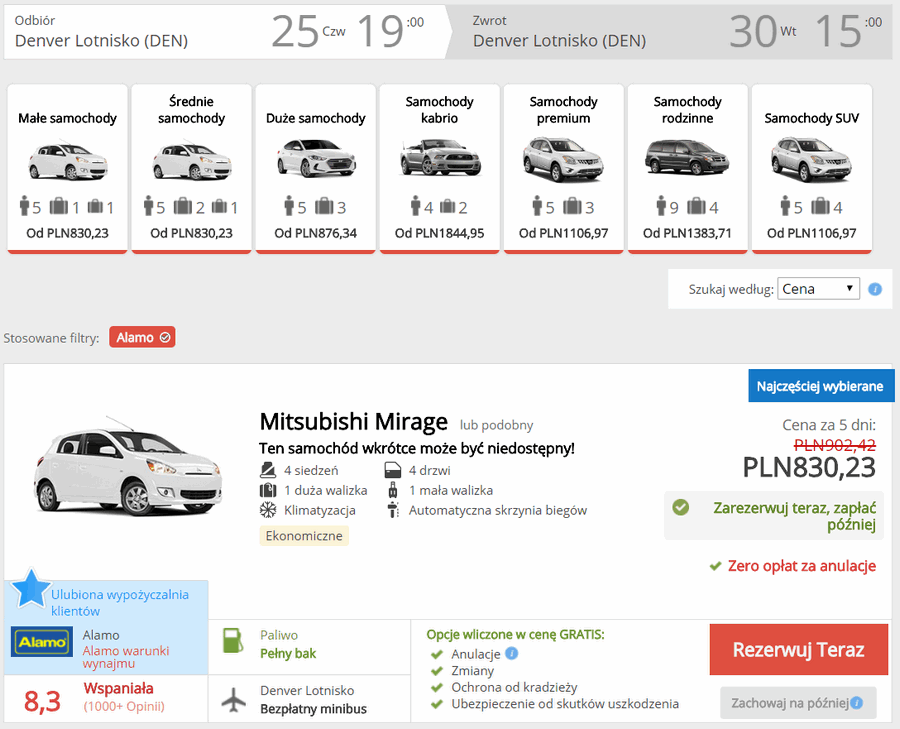Select the Samochody rodzinne category card
The image size is (900, 729).
(687, 168)
